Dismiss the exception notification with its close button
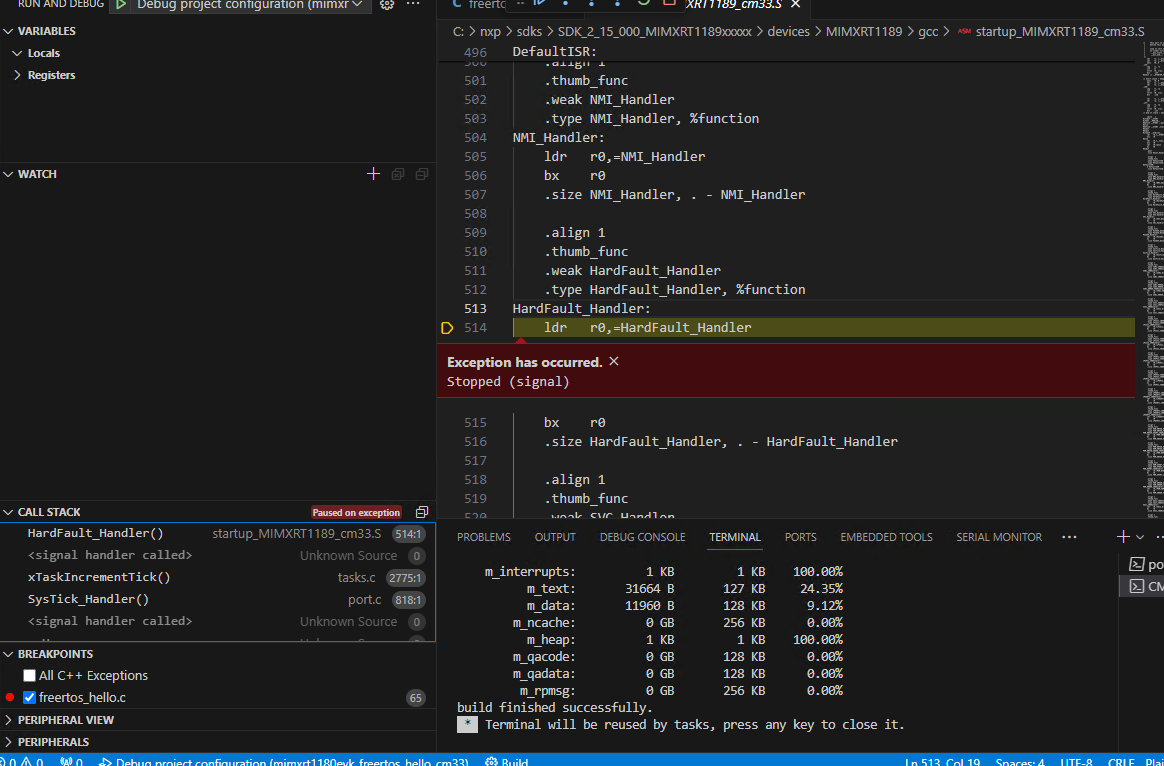 point(613,360)
